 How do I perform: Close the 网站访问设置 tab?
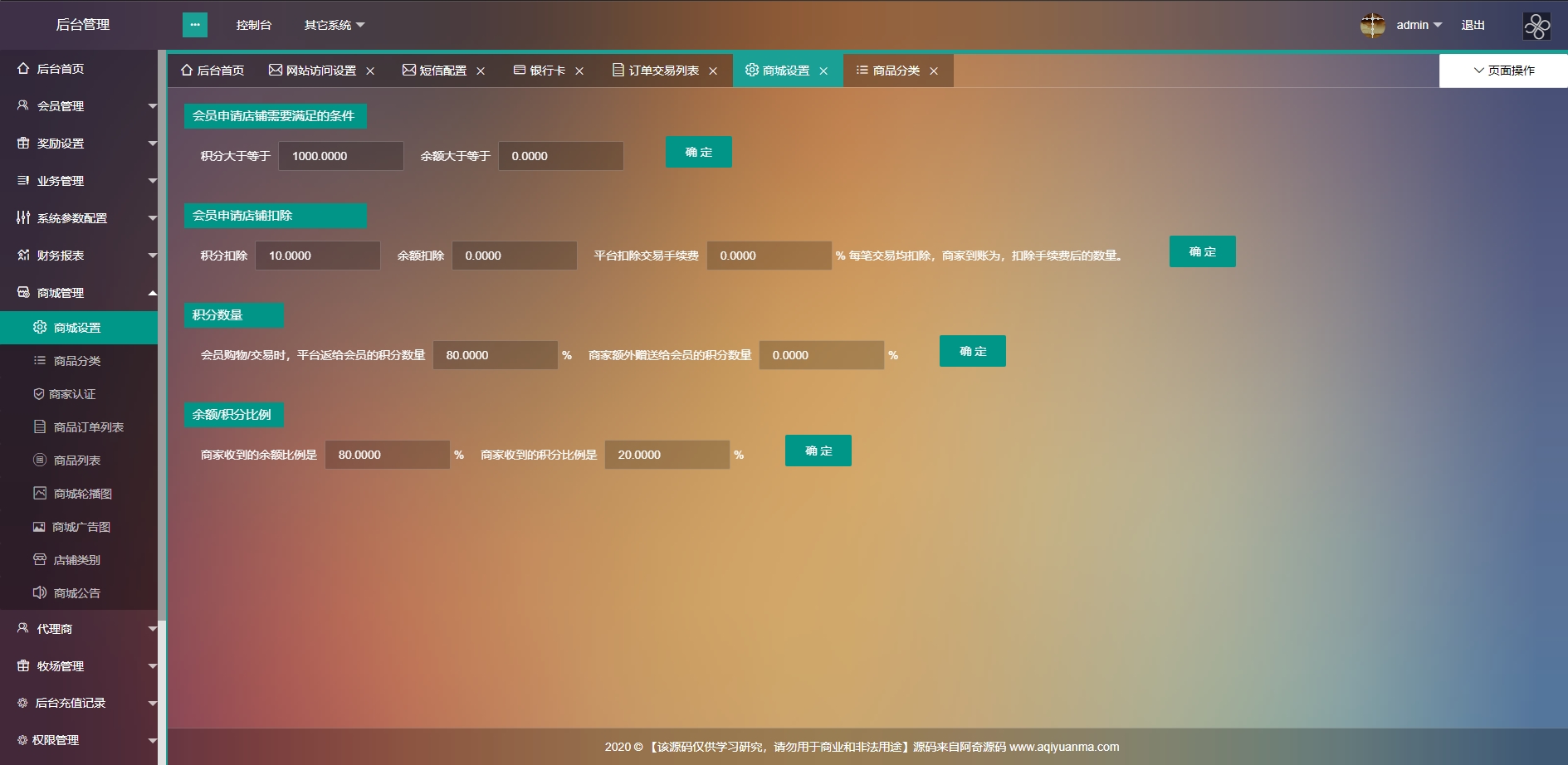tap(370, 71)
